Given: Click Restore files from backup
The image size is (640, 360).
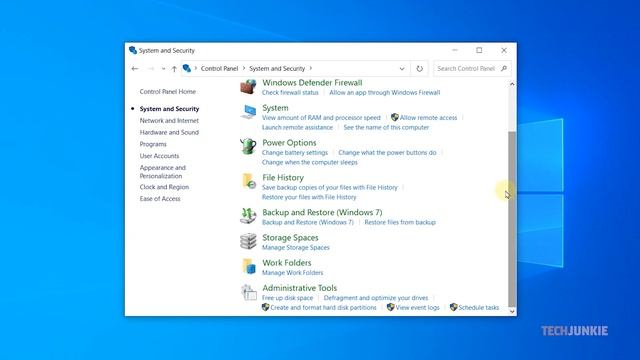Looking at the screenshot, I should 400,222.
